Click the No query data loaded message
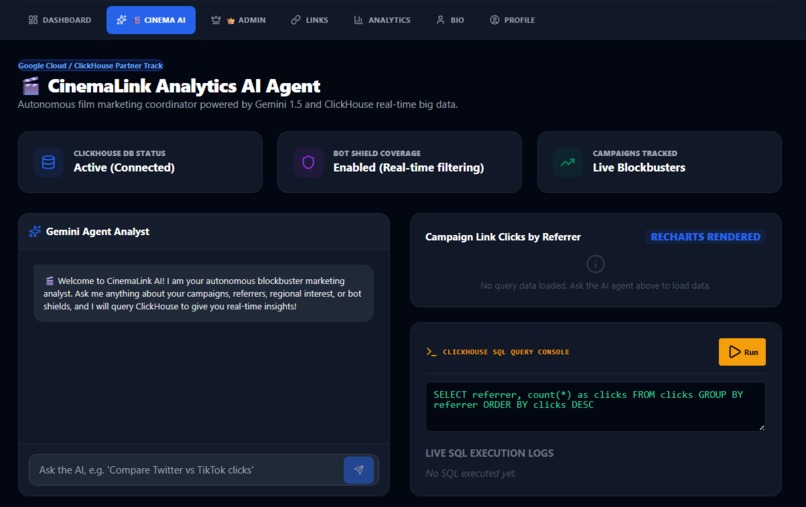This screenshot has height=507, width=806. pos(595,285)
